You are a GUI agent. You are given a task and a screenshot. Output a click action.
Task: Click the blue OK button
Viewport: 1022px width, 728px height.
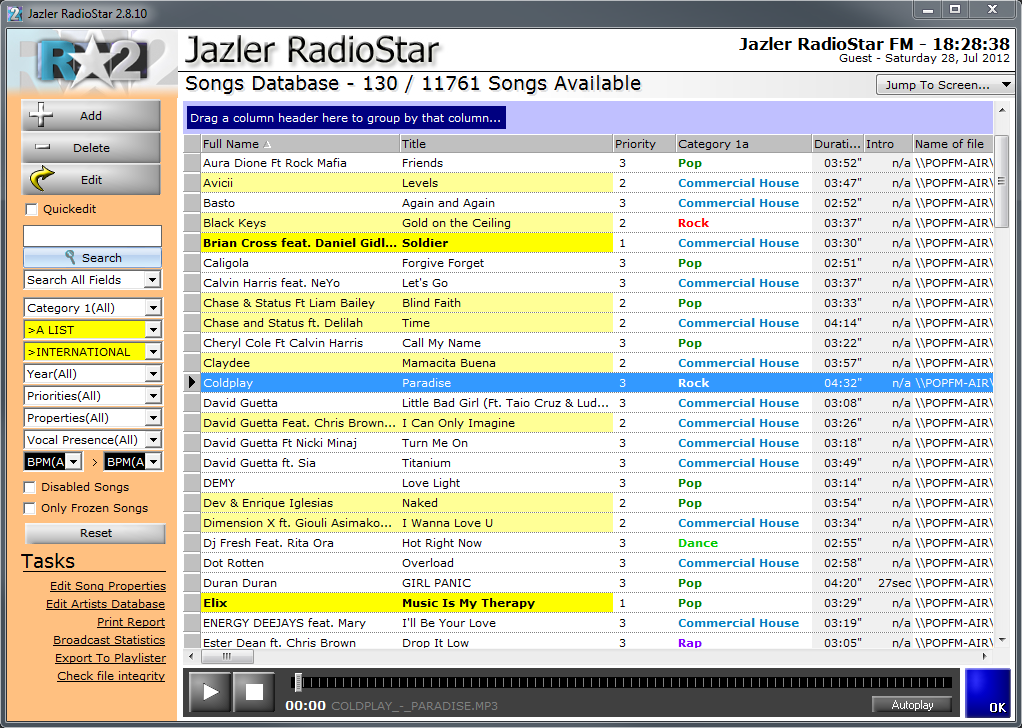[988, 693]
